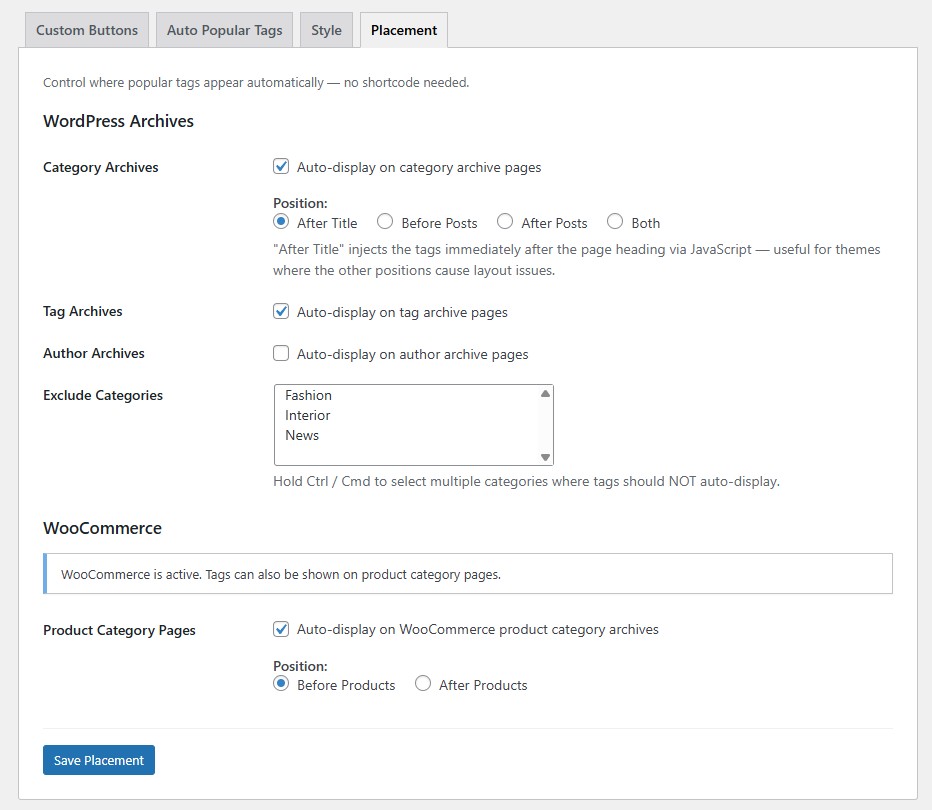Pick the After Posts position option

(505, 222)
